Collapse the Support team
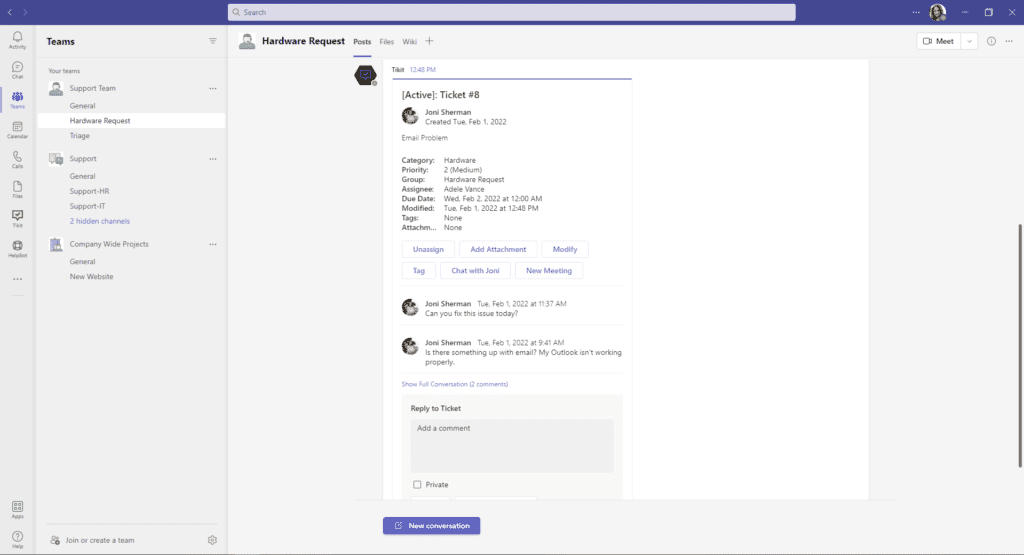 click(83, 159)
